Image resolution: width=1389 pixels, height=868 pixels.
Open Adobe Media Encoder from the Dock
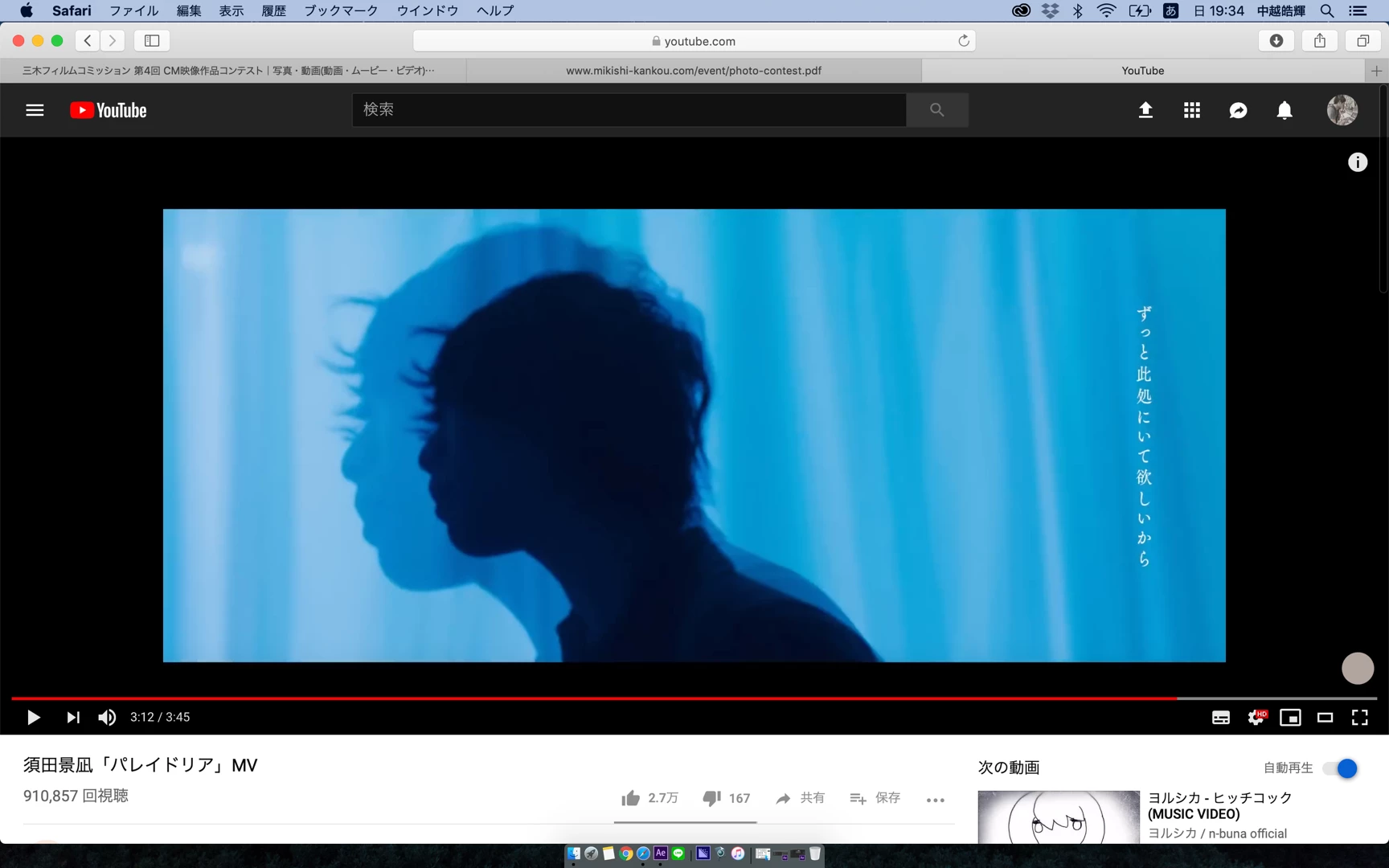tap(703, 853)
